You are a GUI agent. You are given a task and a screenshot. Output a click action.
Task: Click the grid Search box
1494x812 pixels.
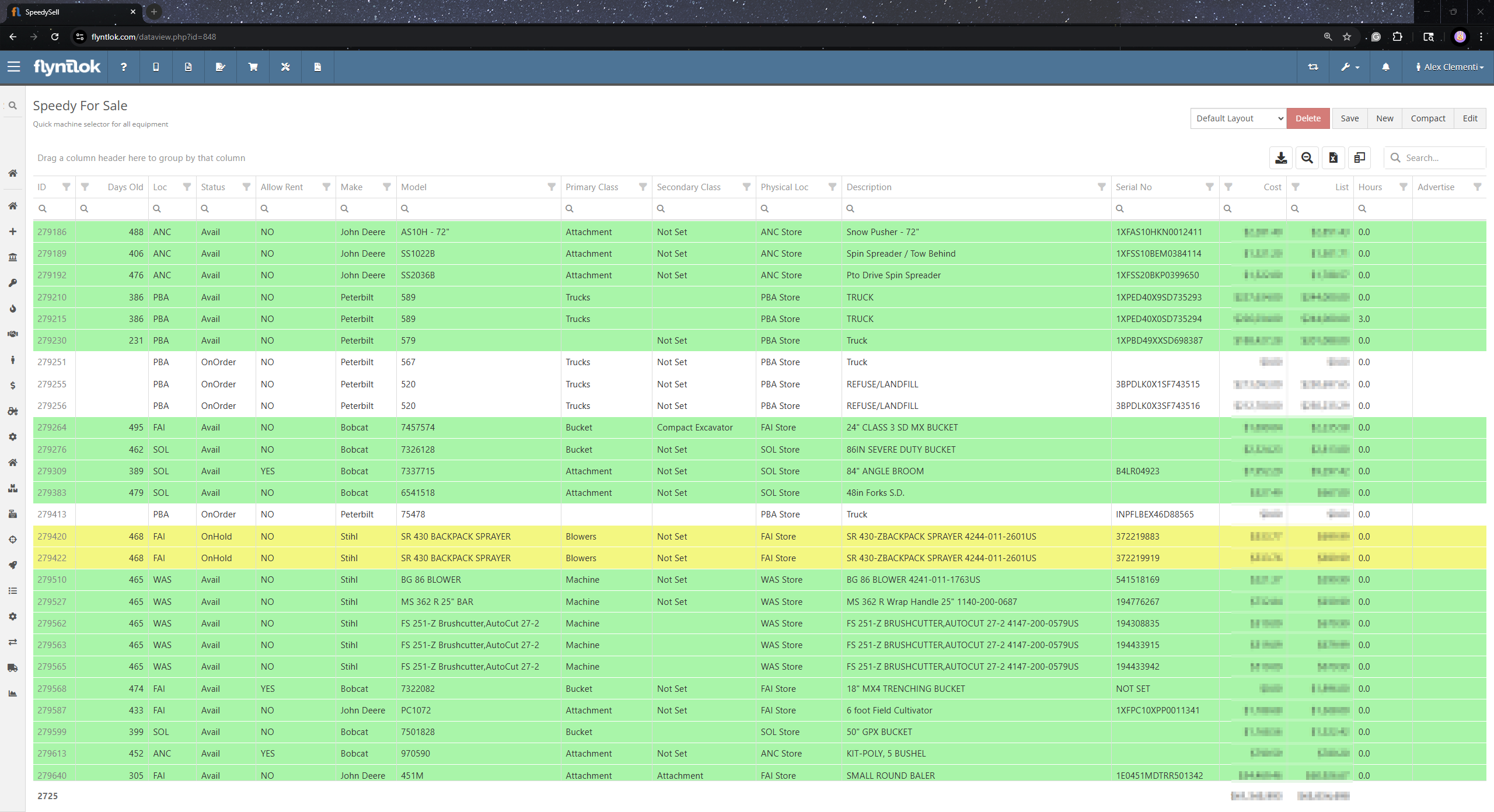[1435, 157]
